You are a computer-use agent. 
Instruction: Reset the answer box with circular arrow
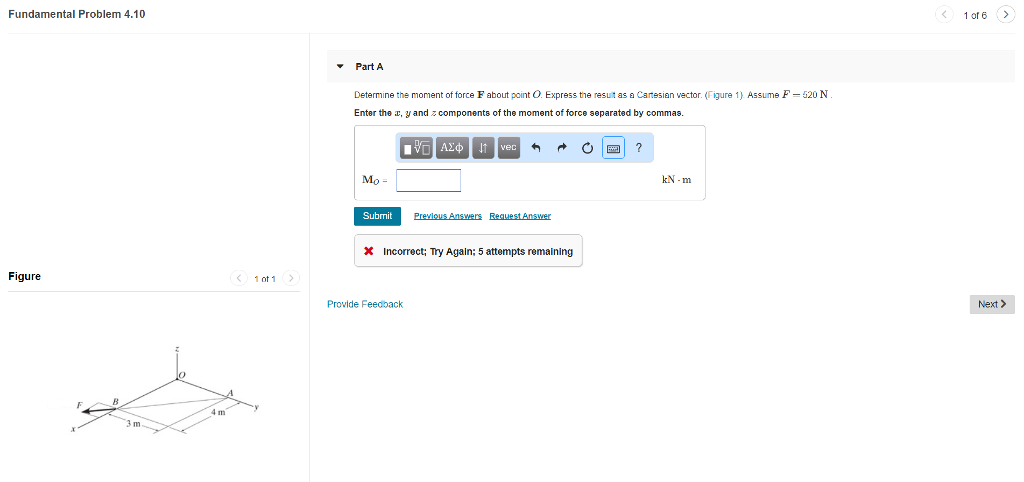pos(587,148)
